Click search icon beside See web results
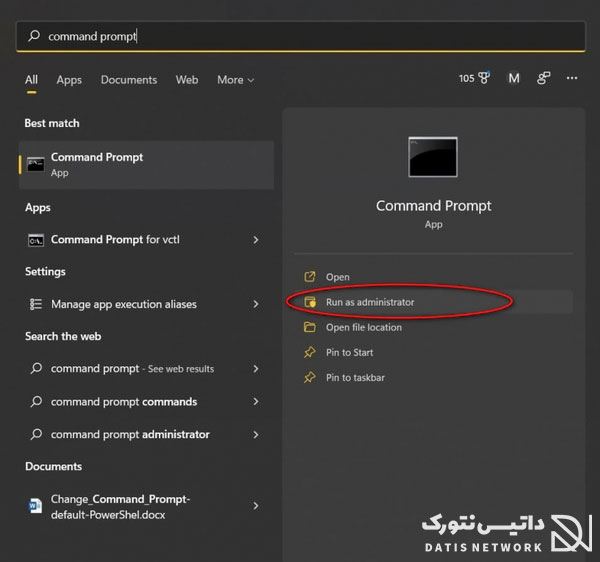Viewport: 600px width, 562px height. click(x=36, y=368)
